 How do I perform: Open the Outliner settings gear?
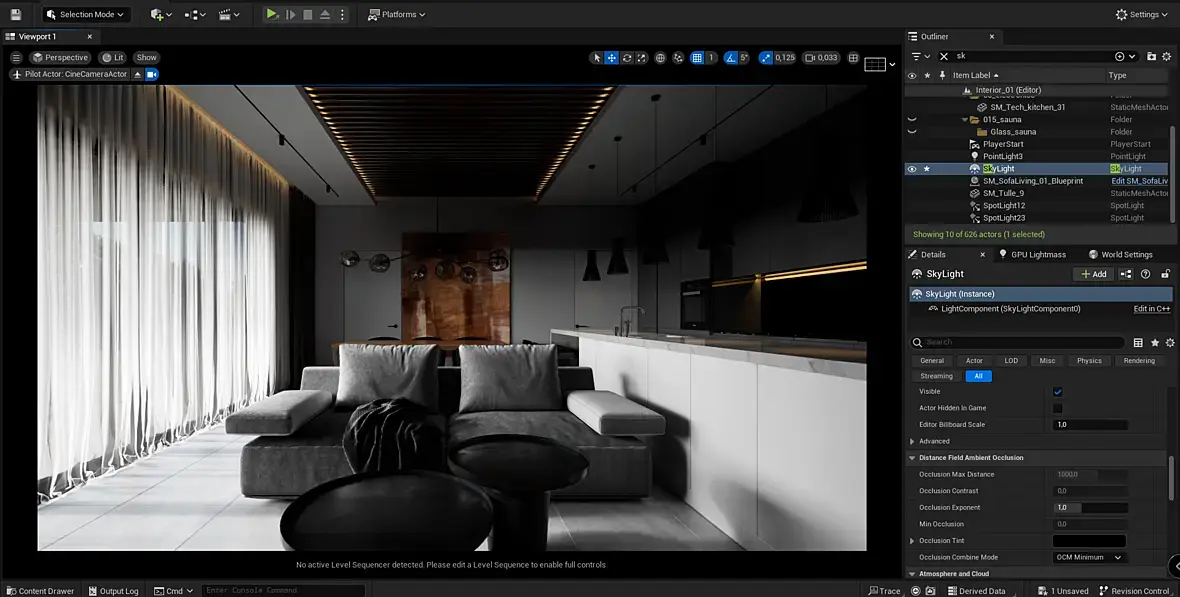click(x=1167, y=56)
